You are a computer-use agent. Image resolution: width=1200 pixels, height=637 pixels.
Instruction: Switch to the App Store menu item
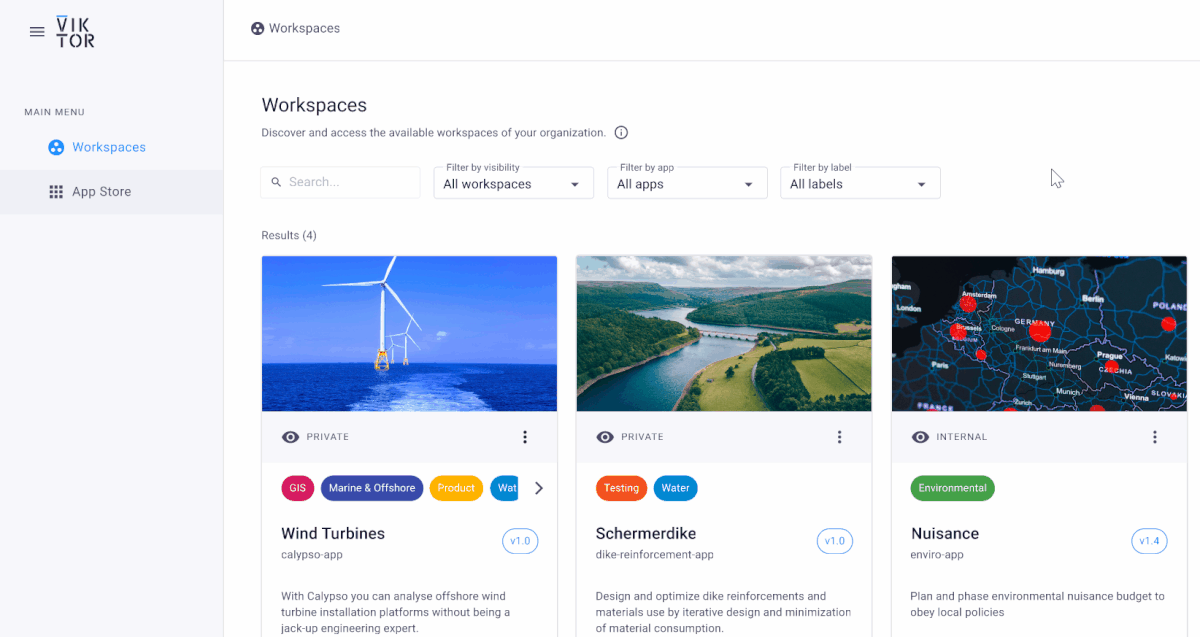104,191
